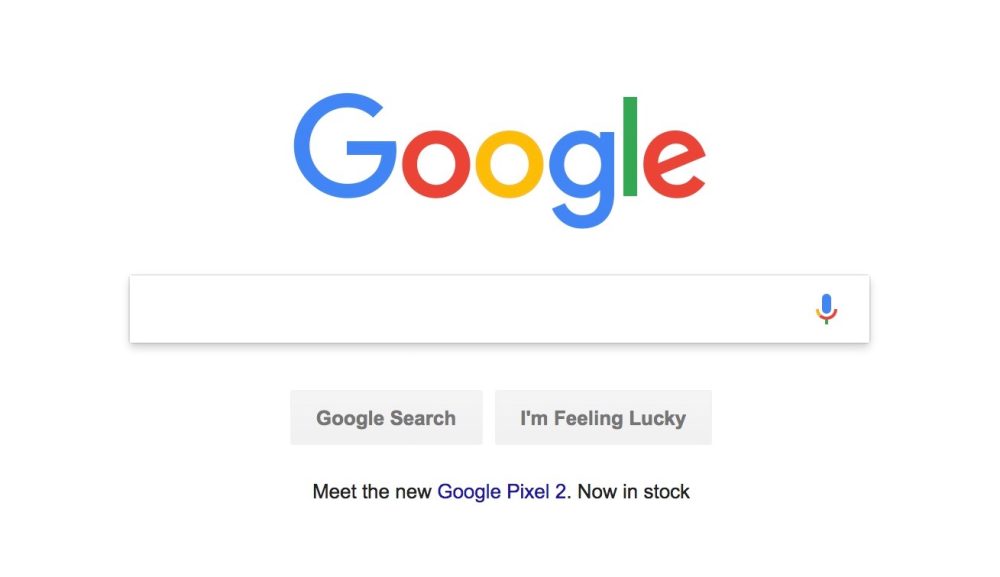The height and width of the screenshot is (577, 1000).
Task: Click the microphone voice search icon
Action: pyautogui.click(x=826, y=309)
